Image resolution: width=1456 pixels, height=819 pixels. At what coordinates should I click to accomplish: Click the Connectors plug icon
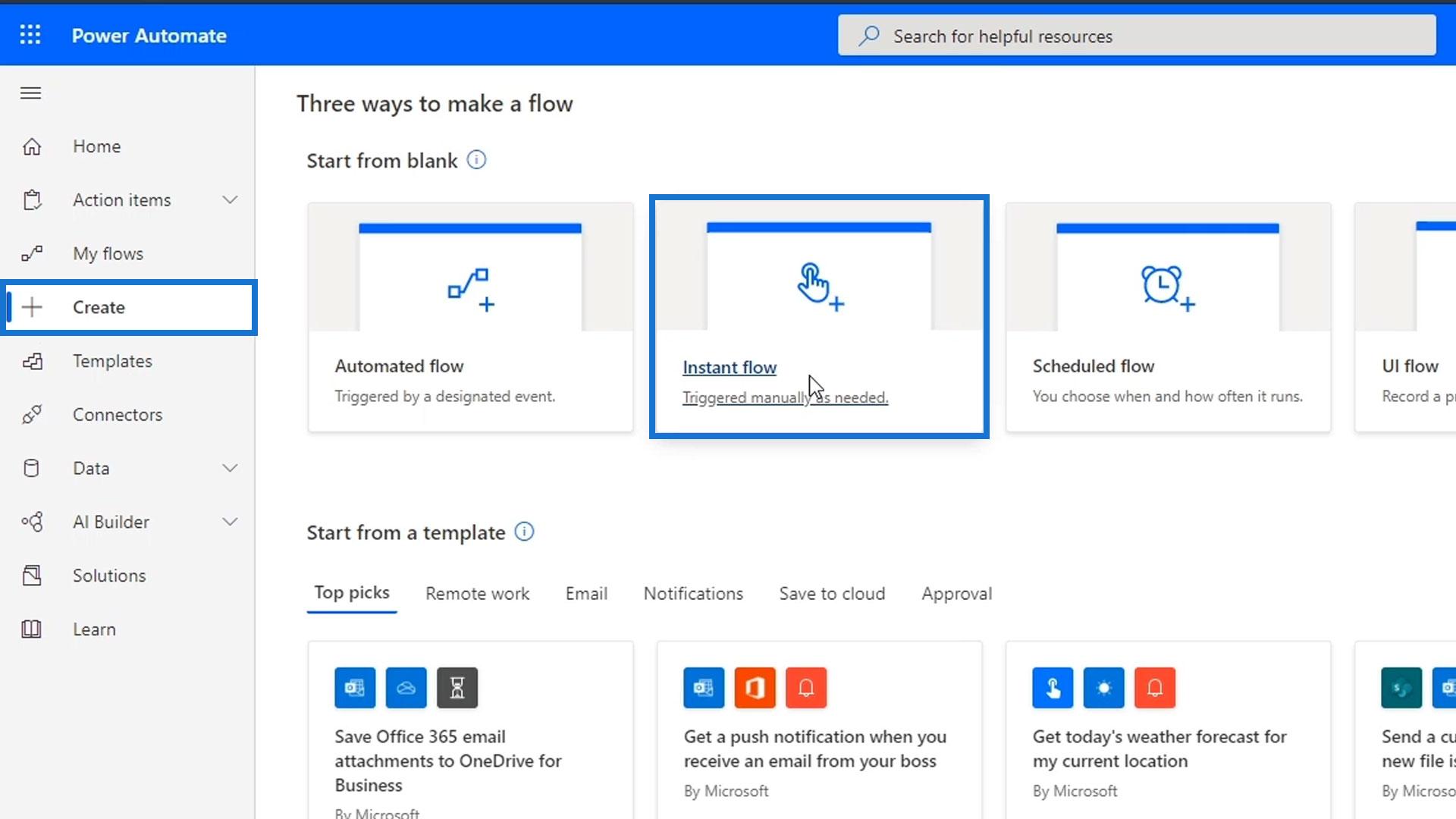point(32,415)
